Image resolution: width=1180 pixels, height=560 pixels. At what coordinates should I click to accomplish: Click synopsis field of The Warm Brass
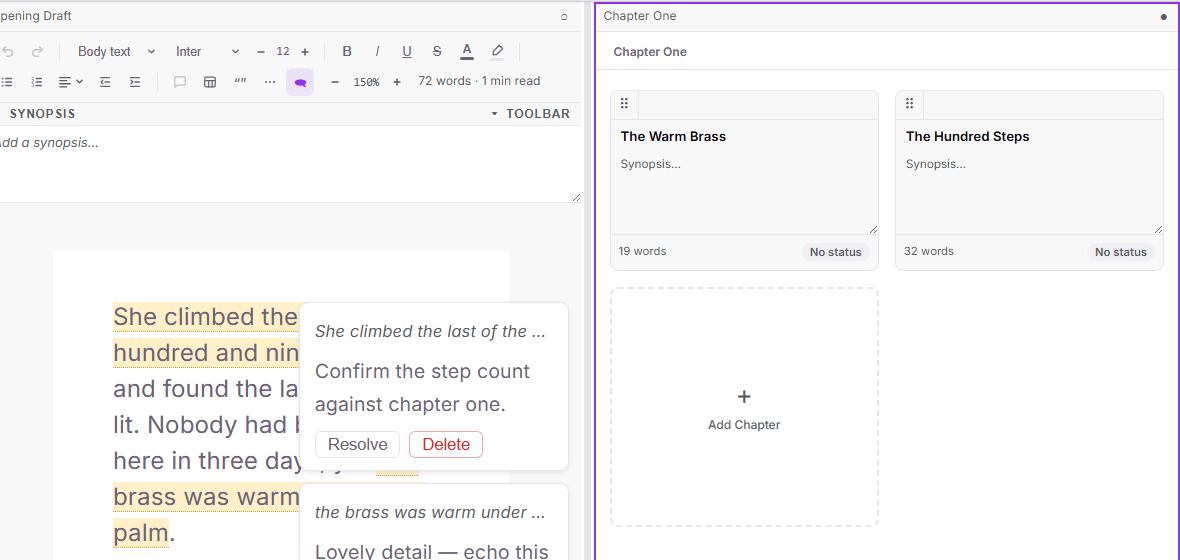744,193
